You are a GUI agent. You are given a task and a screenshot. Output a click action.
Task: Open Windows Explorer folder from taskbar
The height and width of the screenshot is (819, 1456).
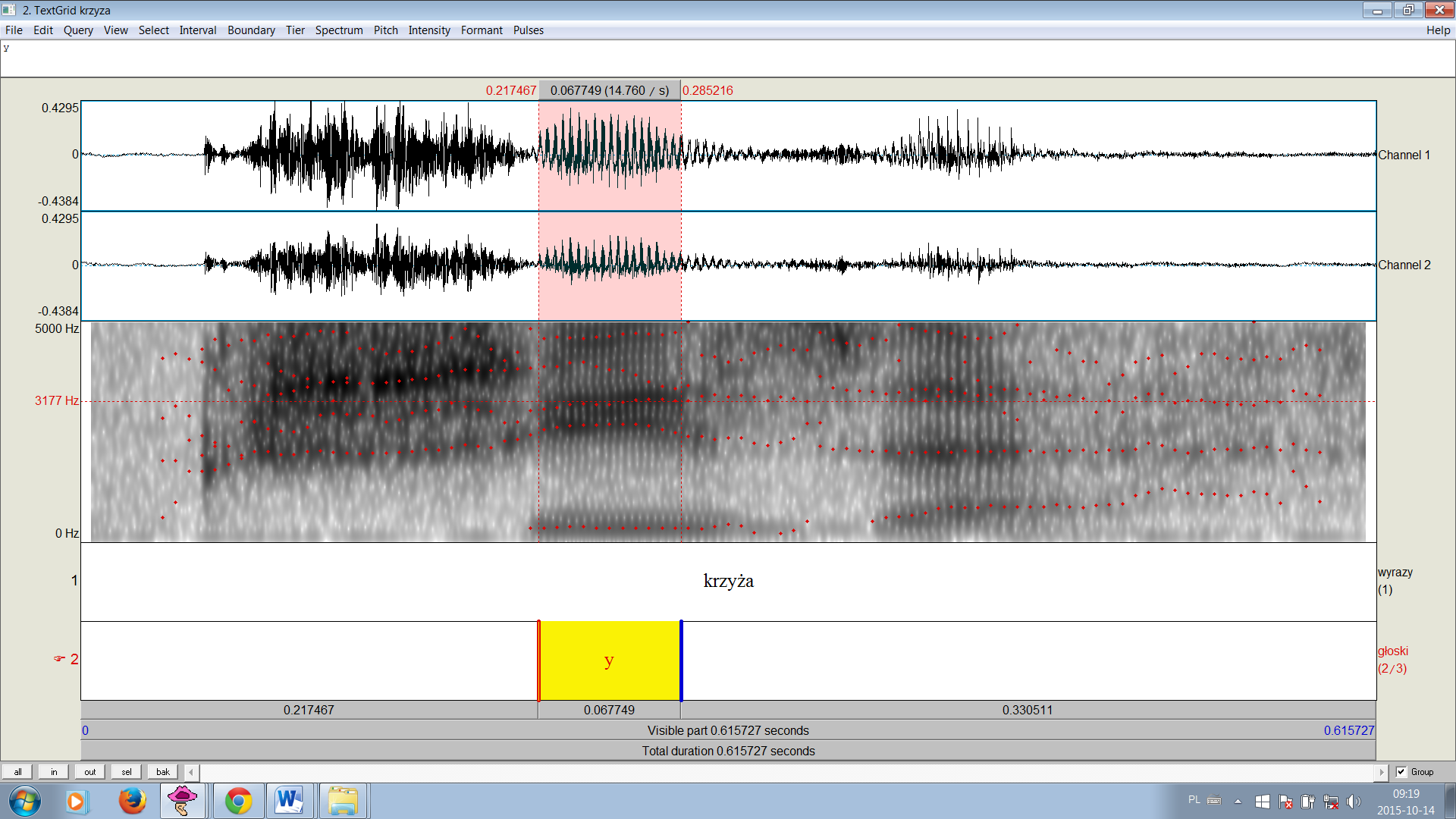pos(343,801)
